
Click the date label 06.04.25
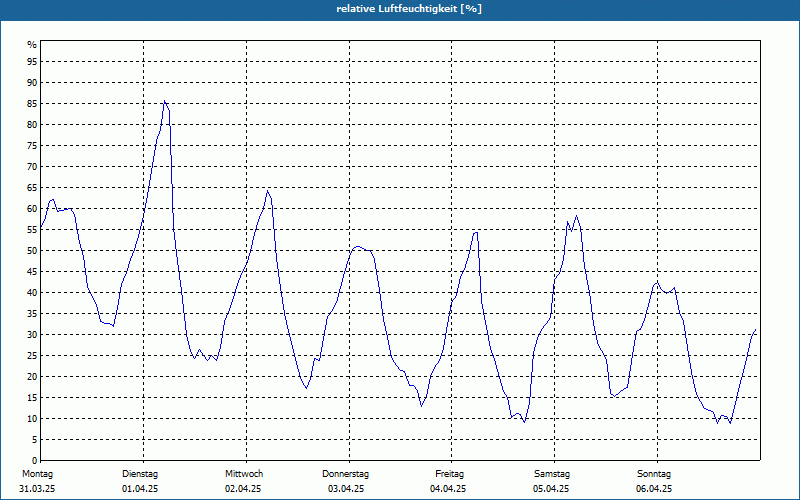click(654, 489)
